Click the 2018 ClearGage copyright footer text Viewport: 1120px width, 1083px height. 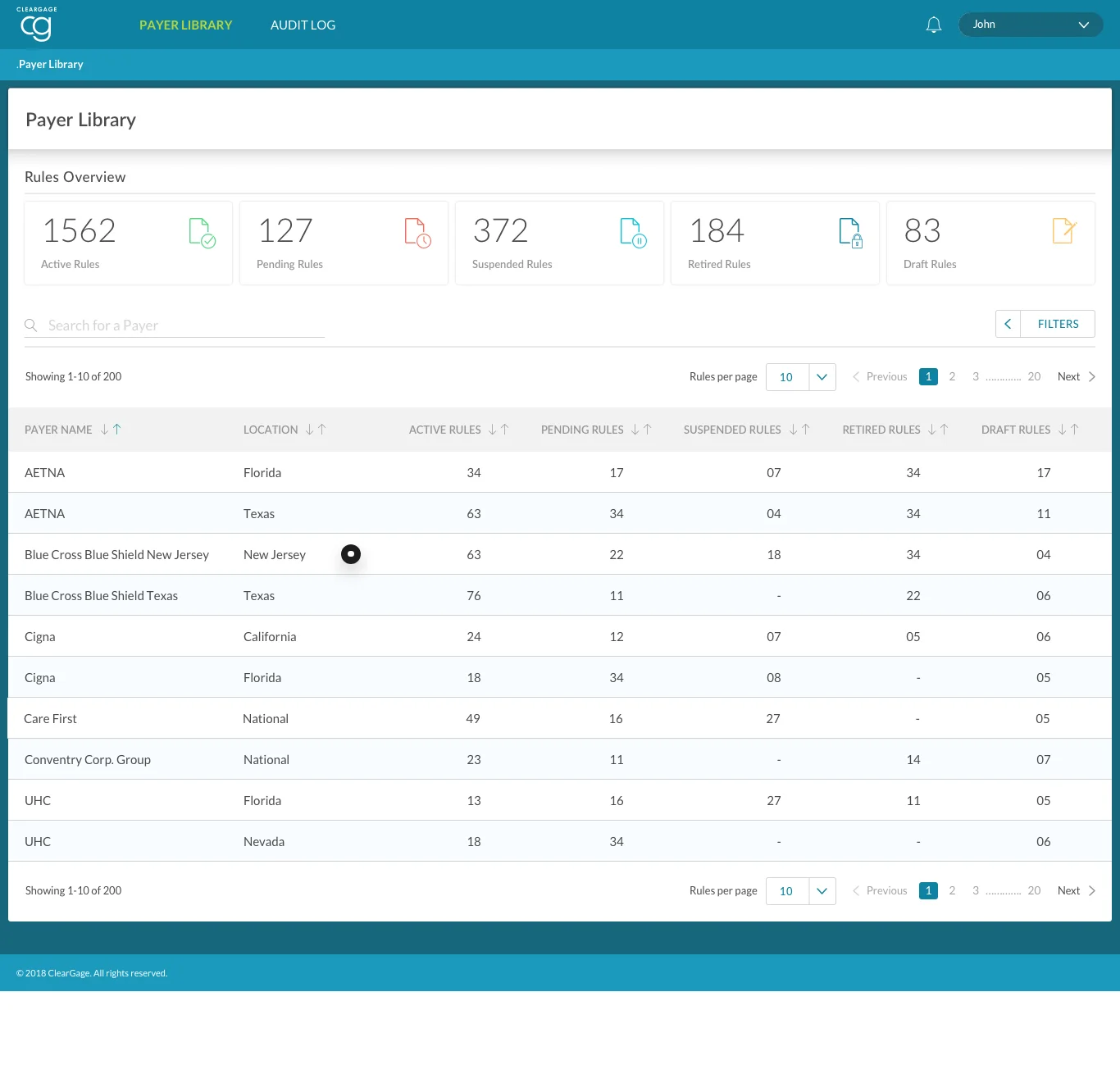92,973
